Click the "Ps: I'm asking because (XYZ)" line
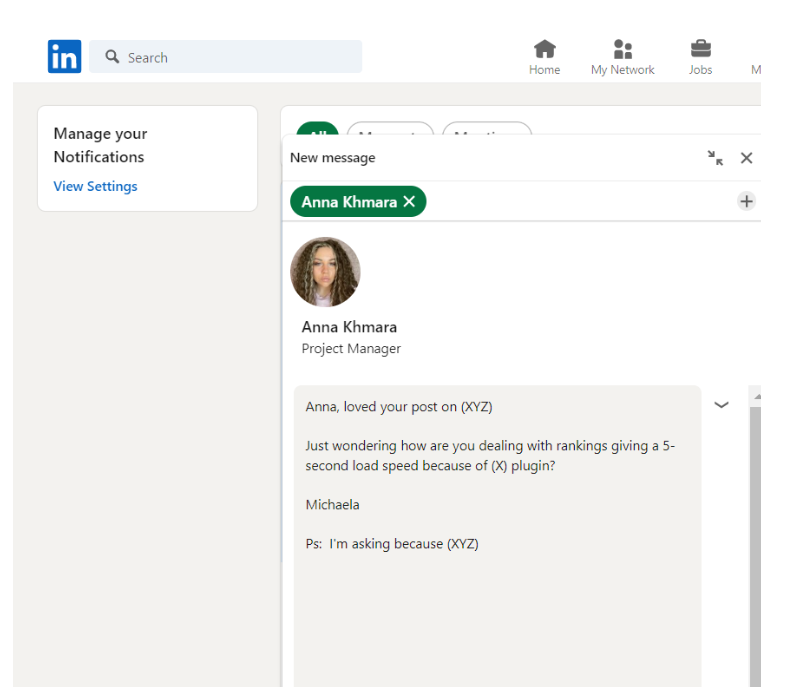 (x=392, y=544)
